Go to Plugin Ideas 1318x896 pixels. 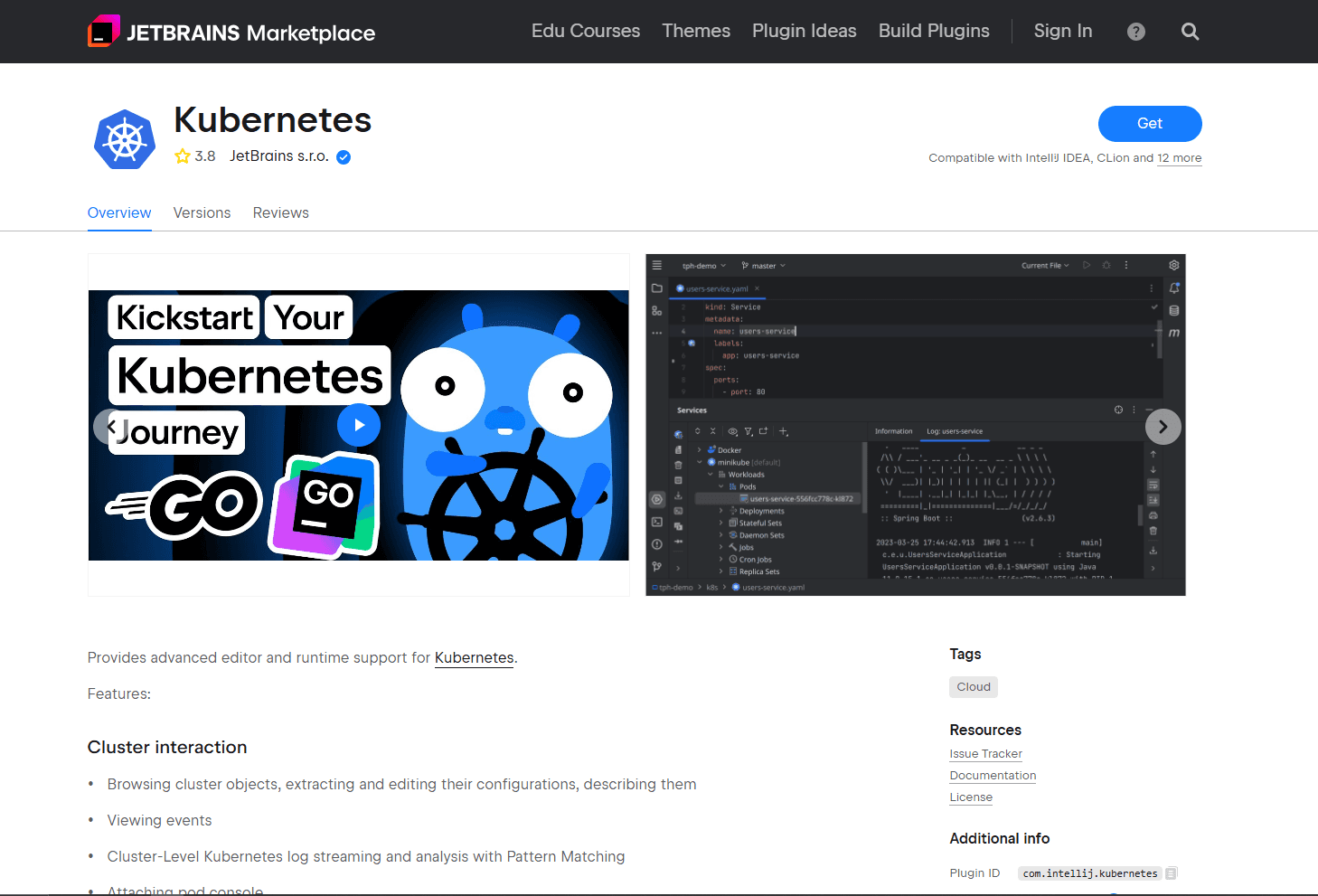805,31
